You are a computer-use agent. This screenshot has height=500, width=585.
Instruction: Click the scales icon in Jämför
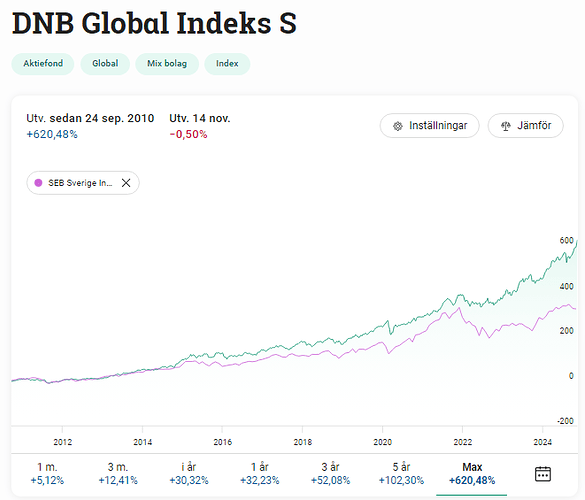tap(506, 126)
